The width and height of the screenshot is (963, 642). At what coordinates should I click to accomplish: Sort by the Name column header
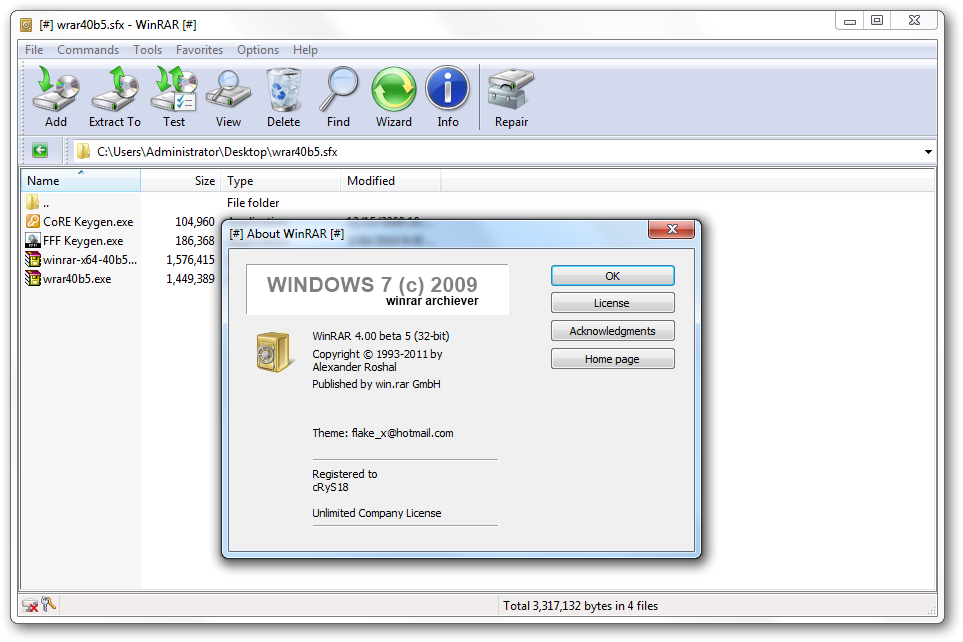point(80,181)
